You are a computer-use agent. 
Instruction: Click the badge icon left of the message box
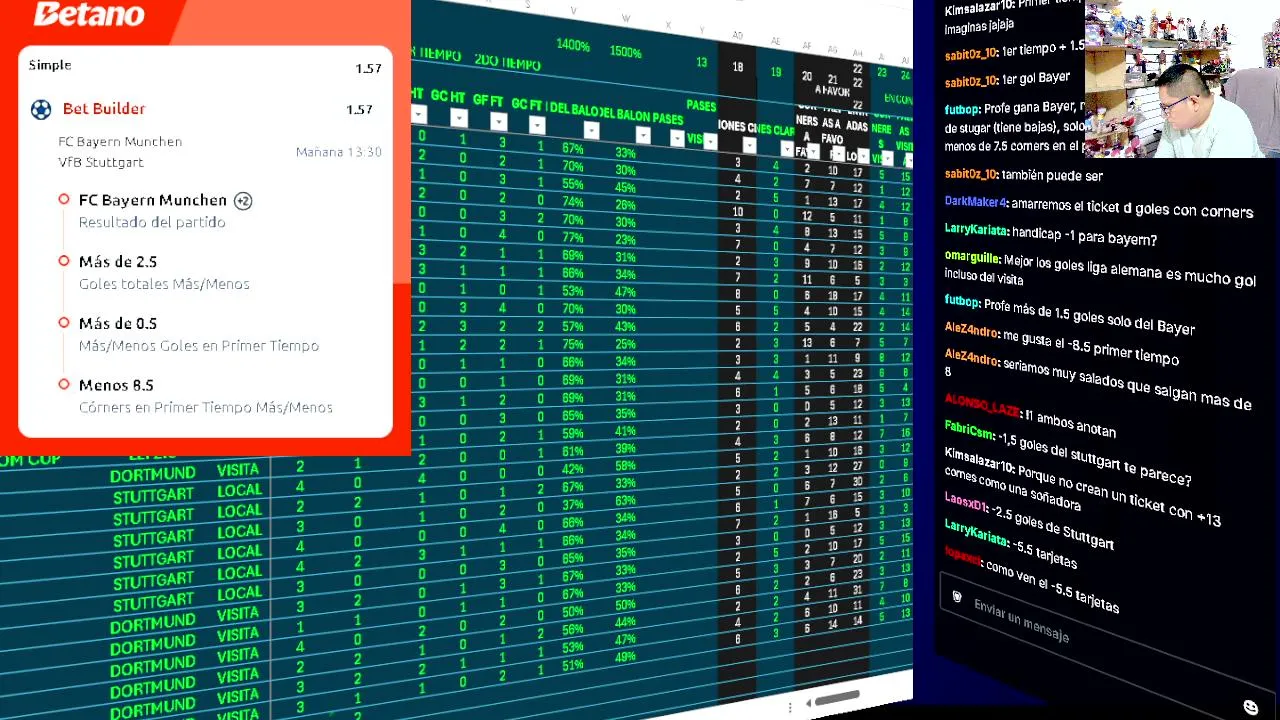(957, 597)
